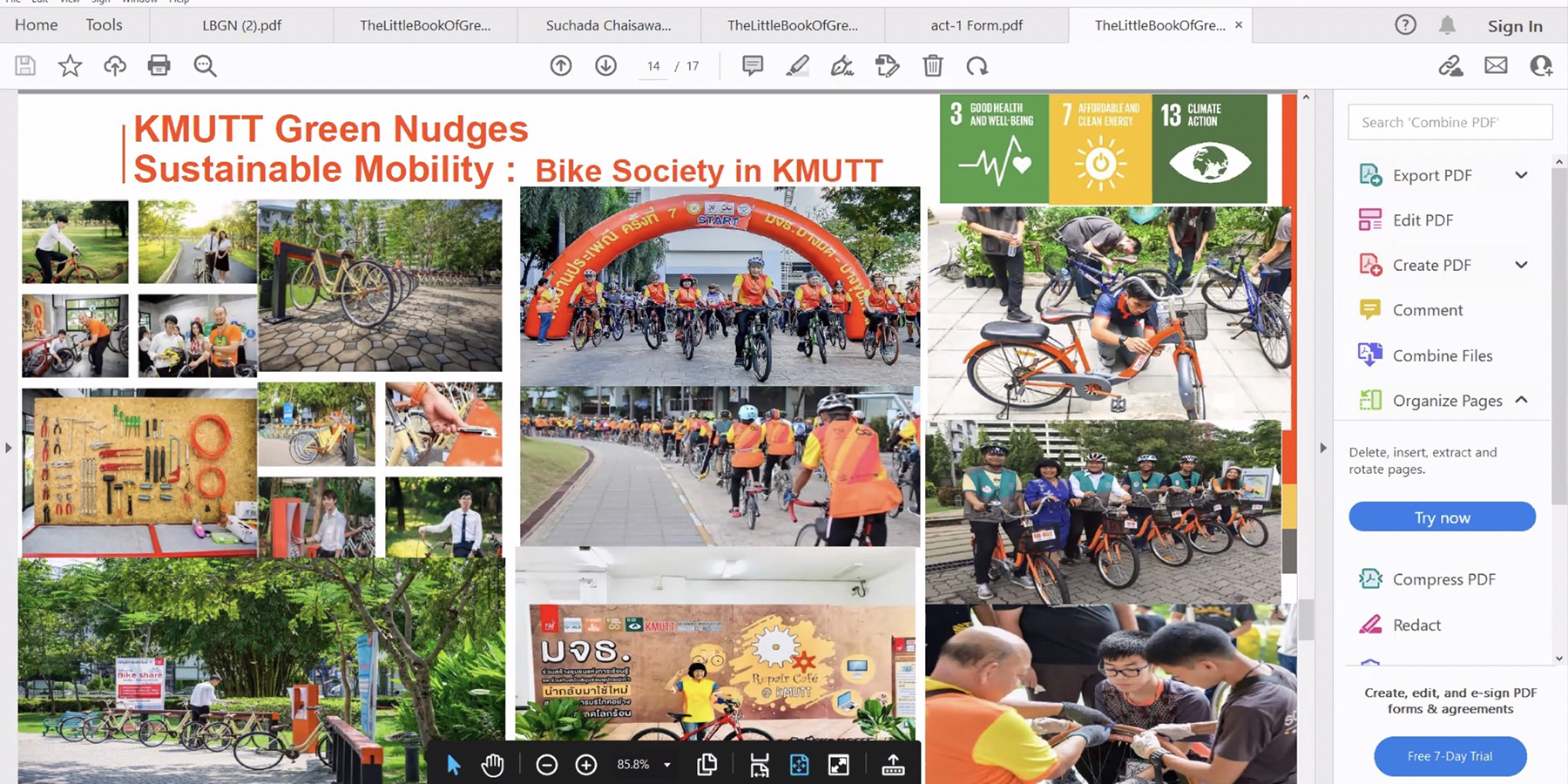Open the Fill & Sign pen tool

[841, 65]
